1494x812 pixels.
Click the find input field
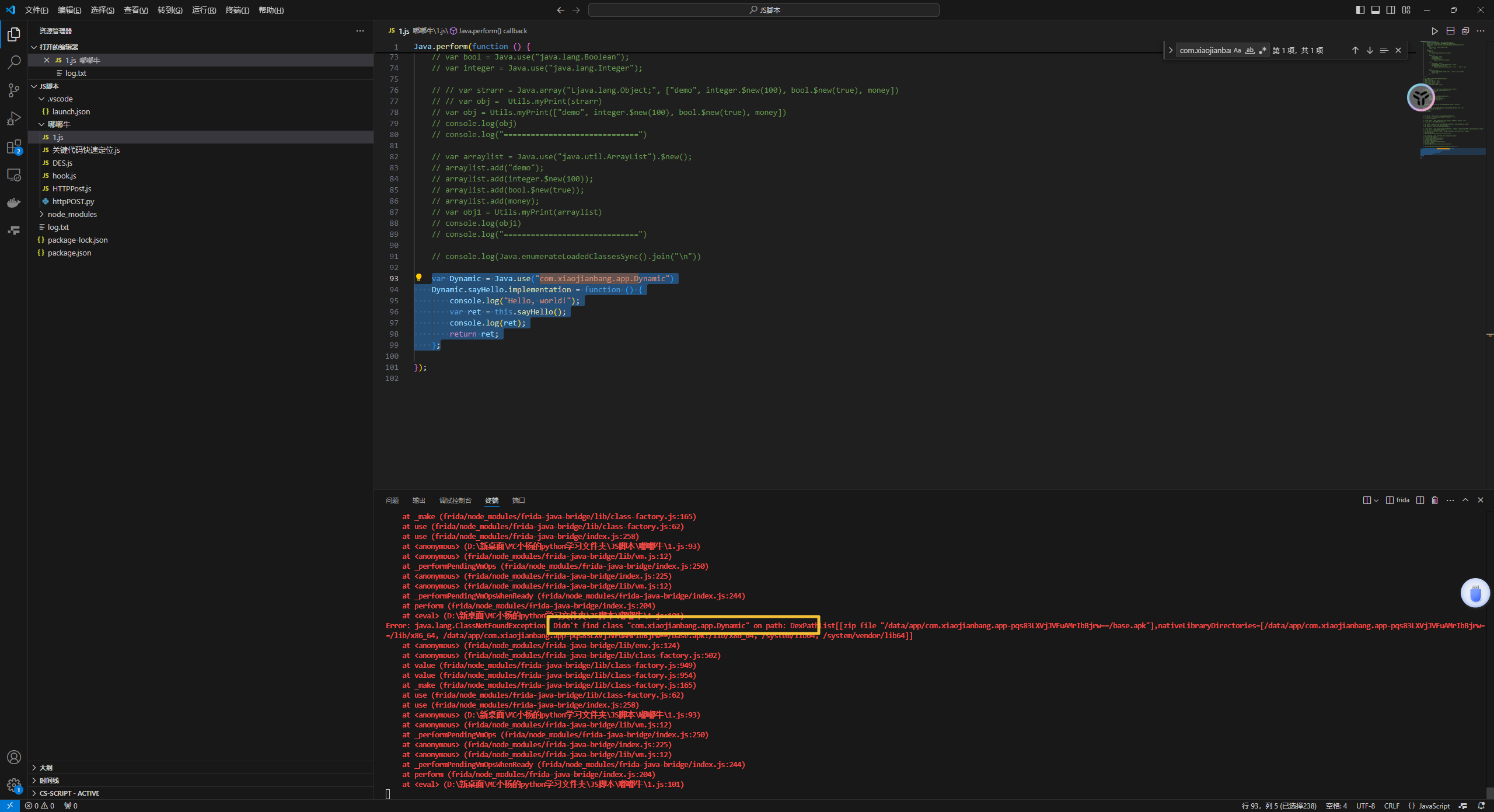1204,51
